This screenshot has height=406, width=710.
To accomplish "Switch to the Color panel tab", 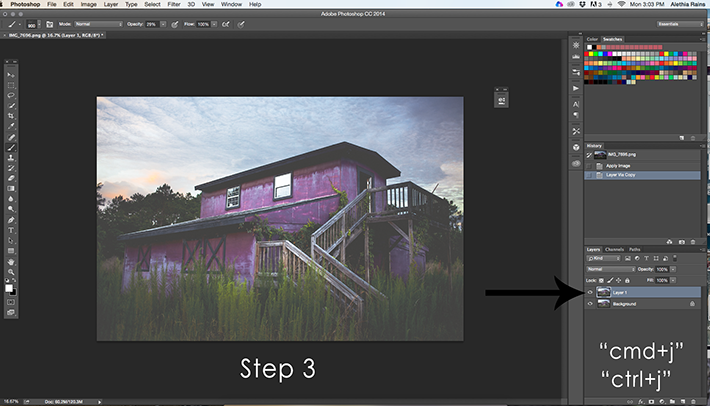I will [x=592, y=39].
